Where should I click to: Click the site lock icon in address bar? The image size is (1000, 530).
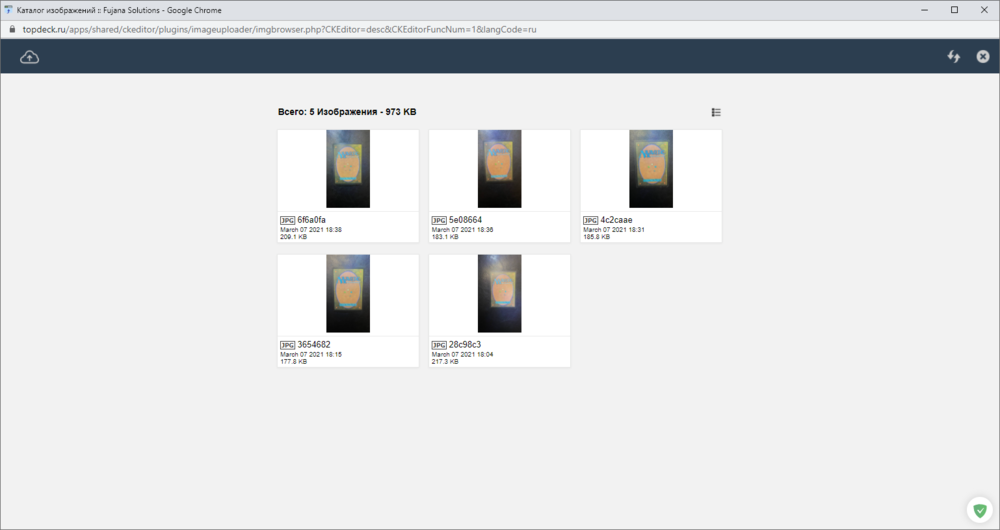click(11, 29)
